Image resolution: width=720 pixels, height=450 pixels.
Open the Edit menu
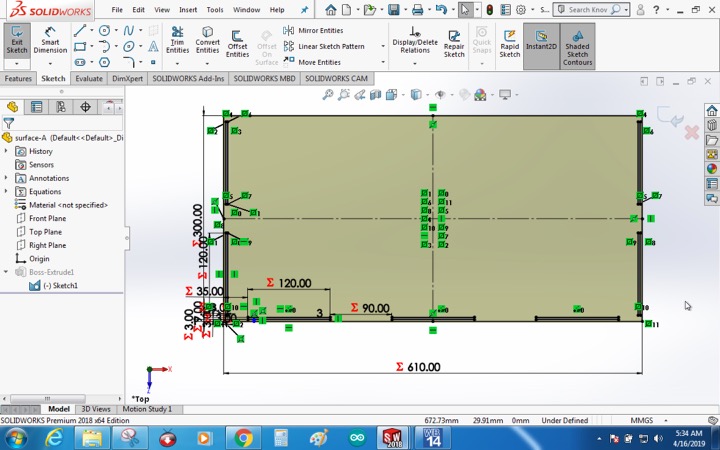tap(138, 10)
